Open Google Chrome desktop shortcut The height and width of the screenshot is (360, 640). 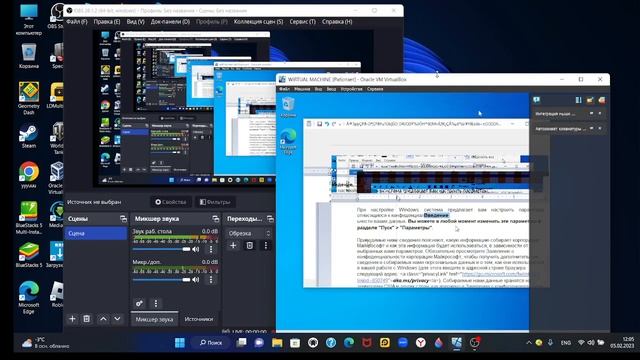coord(29,175)
